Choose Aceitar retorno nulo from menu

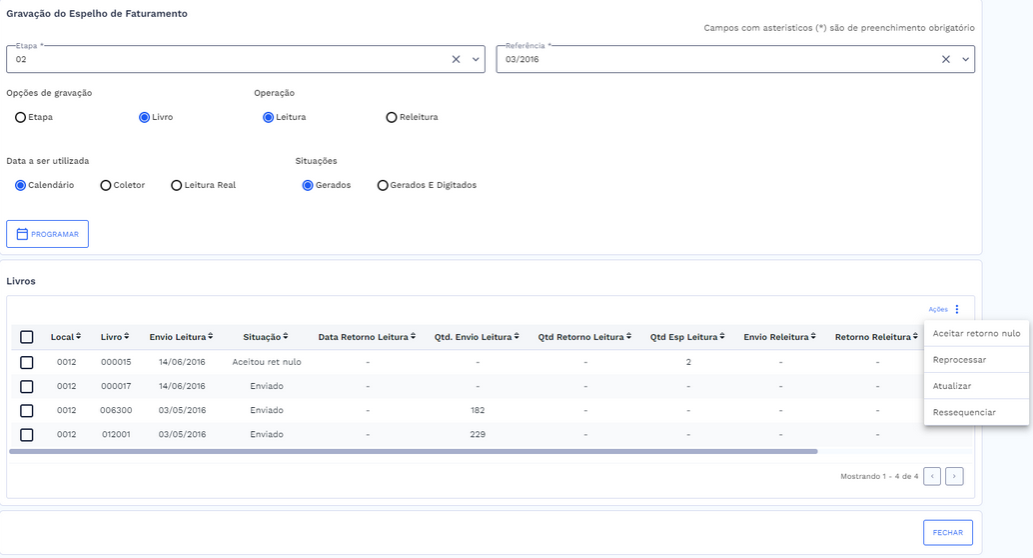(976, 333)
